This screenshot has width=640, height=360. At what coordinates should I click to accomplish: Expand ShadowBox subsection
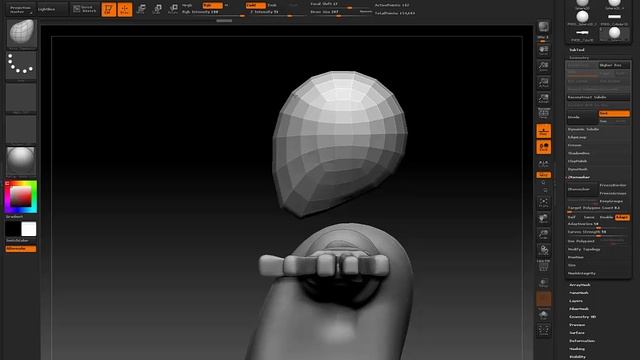[x=579, y=153]
